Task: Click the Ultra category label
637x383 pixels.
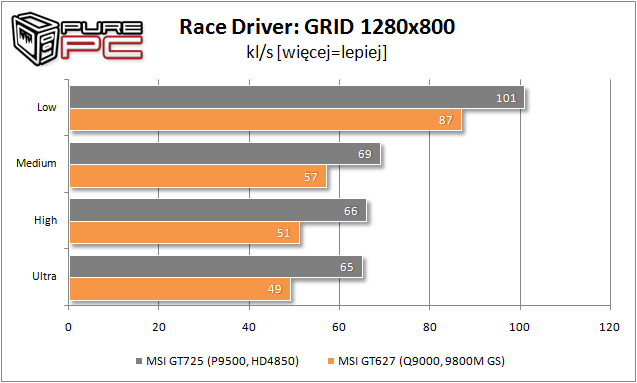Action: pyautogui.click(x=44, y=277)
